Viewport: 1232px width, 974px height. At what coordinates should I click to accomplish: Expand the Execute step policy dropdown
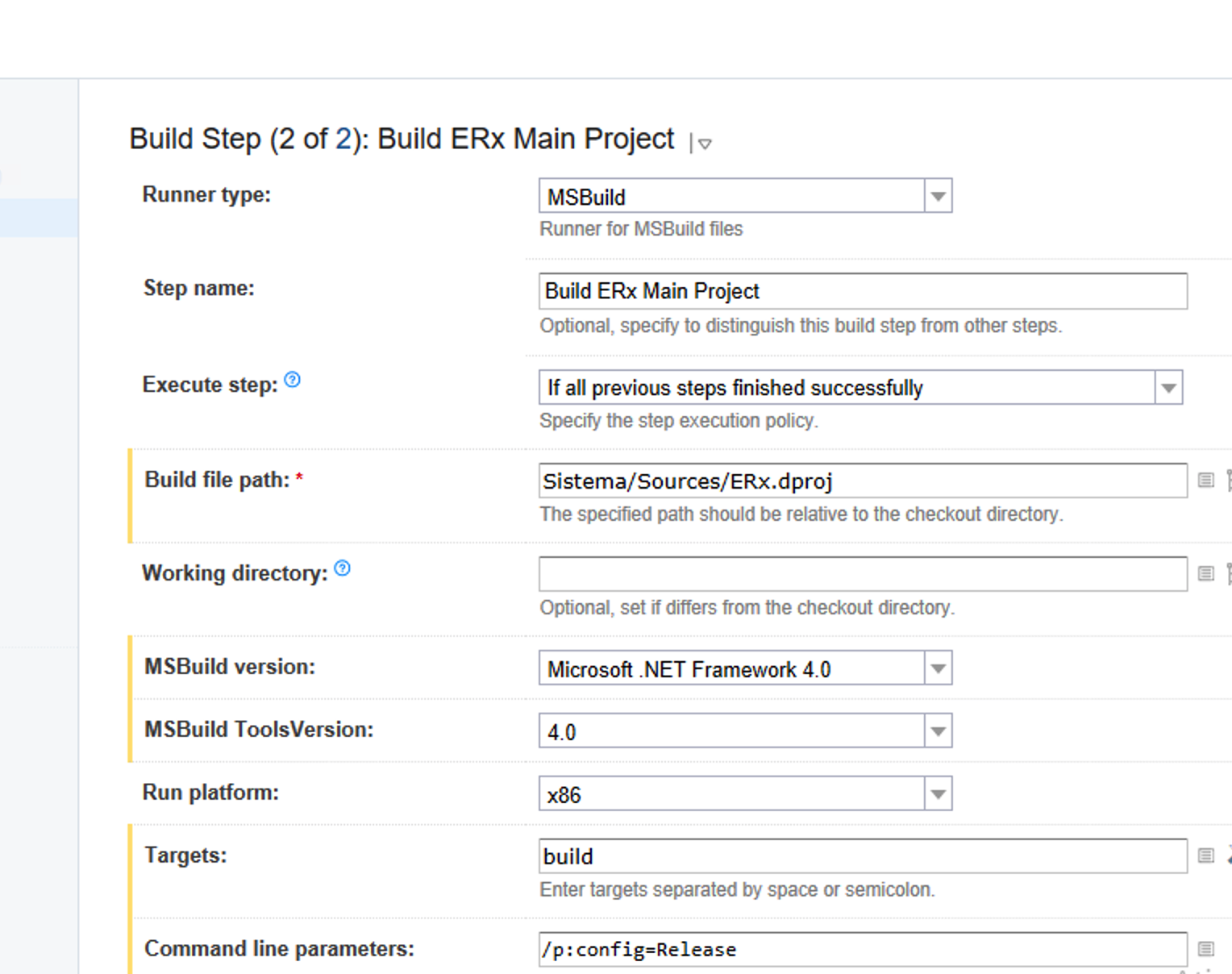click(860, 388)
